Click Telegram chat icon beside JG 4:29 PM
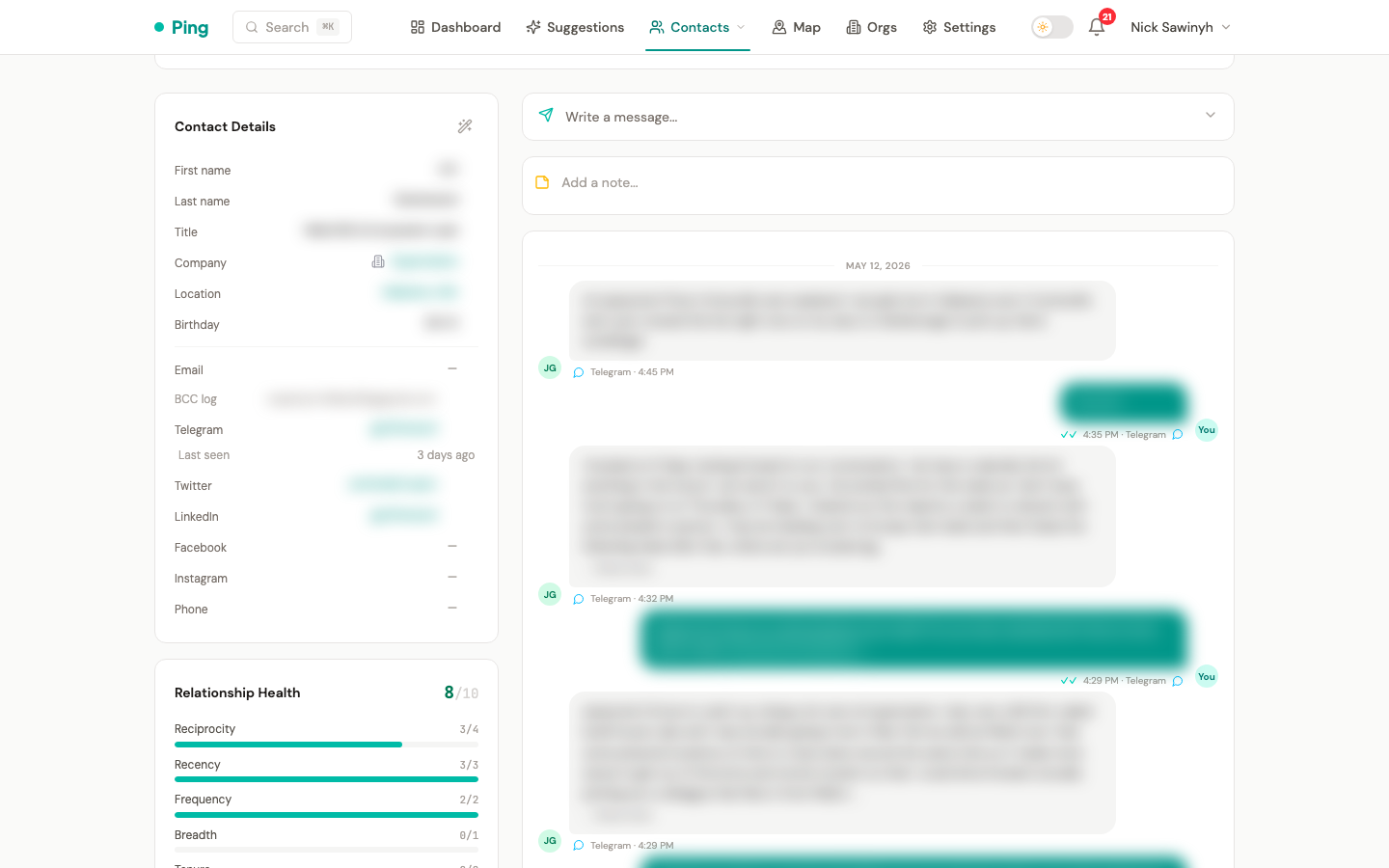Viewport: 1389px width, 868px height. tap(579, 846)
